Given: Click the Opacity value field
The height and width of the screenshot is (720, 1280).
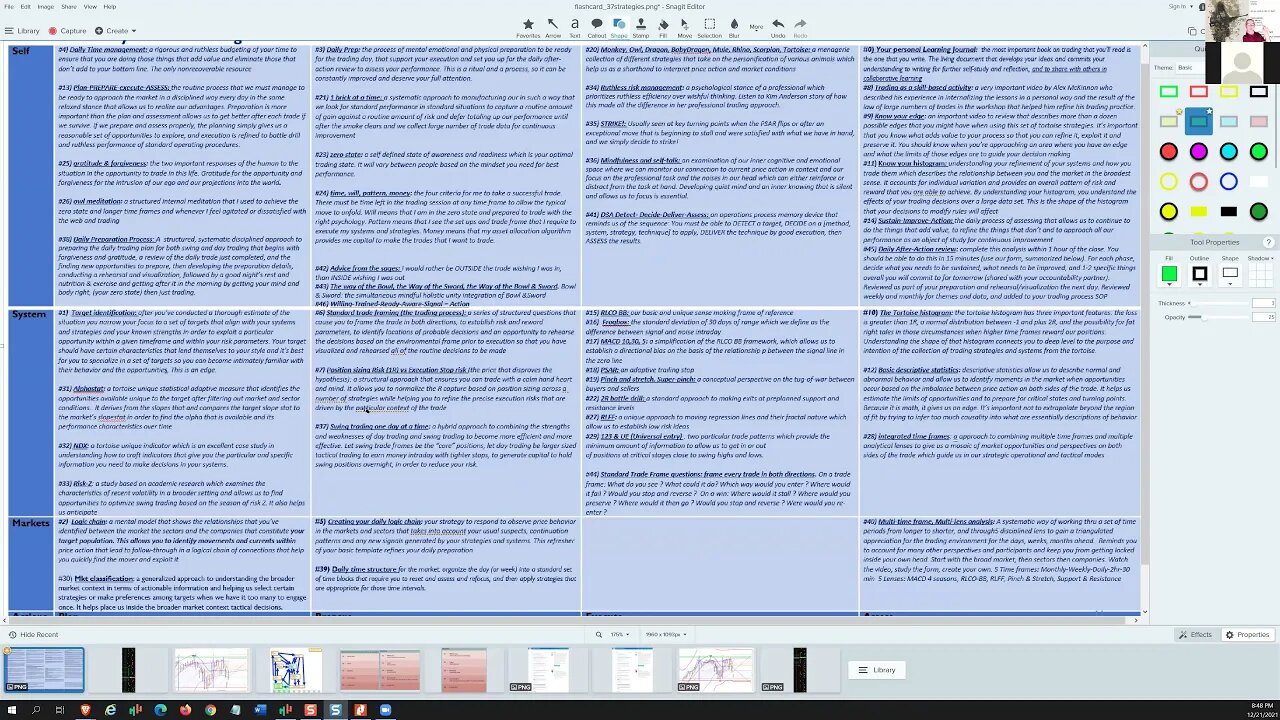Looking at the screenshot, I should click(x=1264, y=317).
